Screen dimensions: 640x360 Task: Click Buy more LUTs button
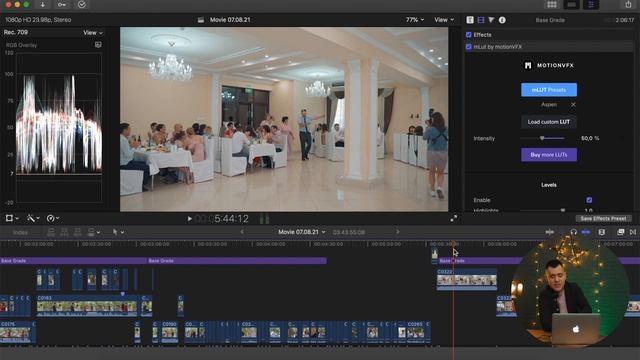[x=549, y=155]
